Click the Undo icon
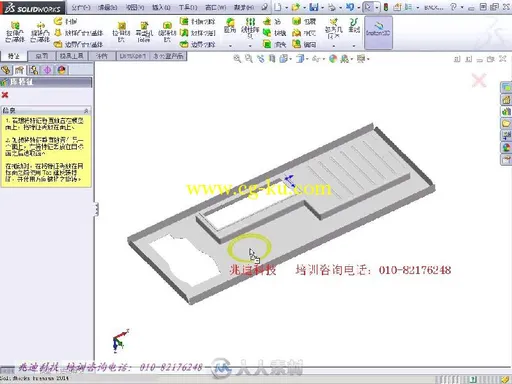Viewport: 512px width, 384px height. pyautogui.click(x=350, y=7)
